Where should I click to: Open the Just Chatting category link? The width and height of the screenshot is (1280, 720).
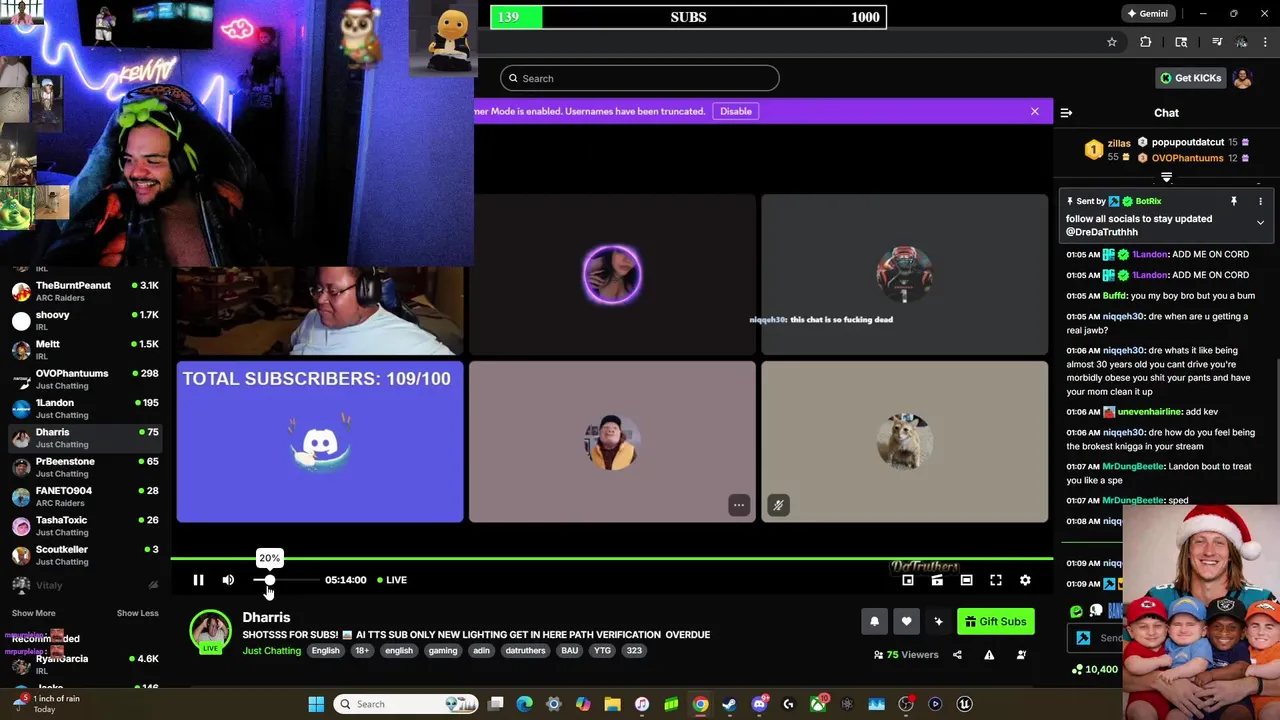(271, 651)
